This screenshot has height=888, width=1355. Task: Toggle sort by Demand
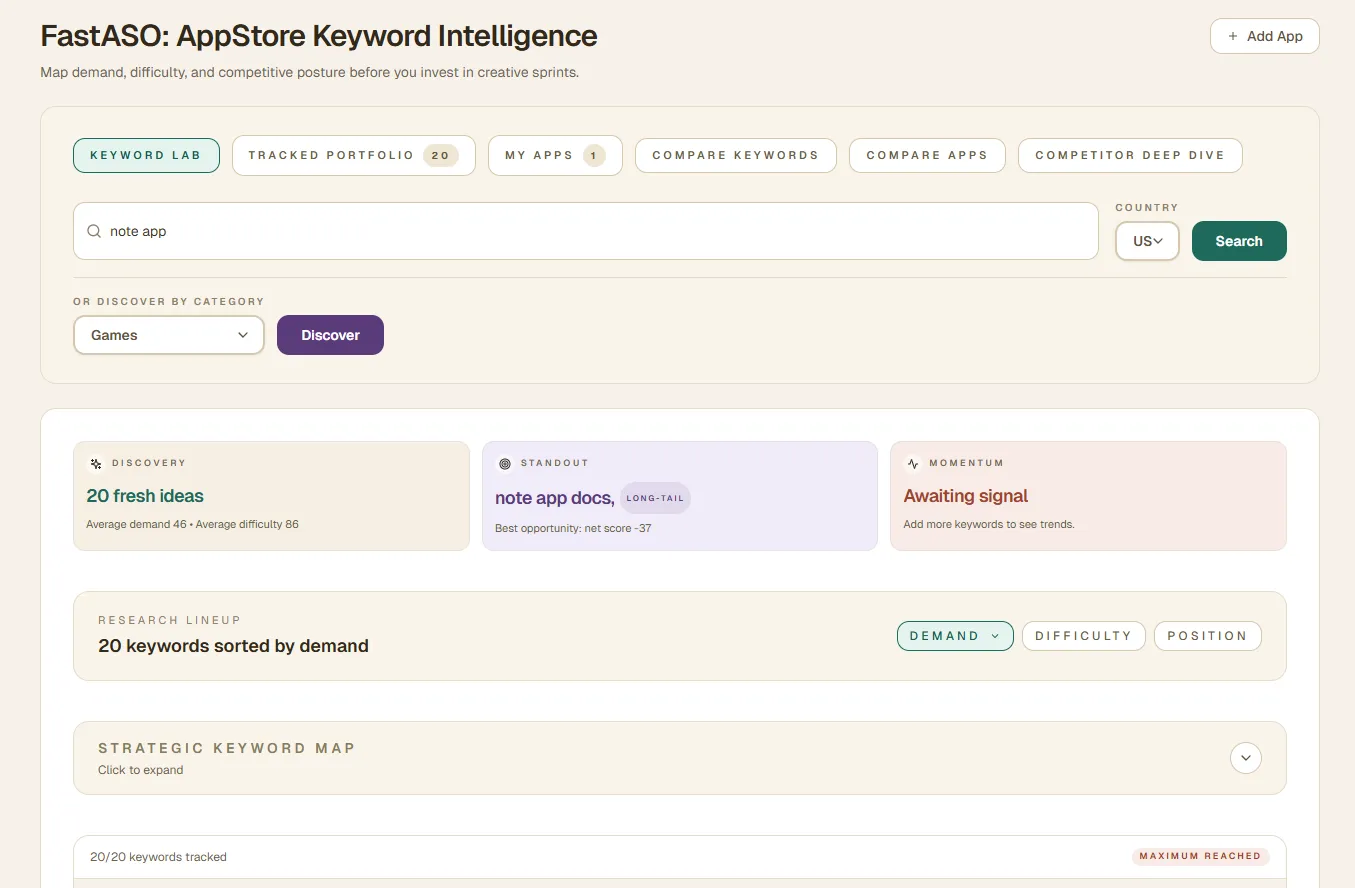pyautogui.click(x=954, y=636)
